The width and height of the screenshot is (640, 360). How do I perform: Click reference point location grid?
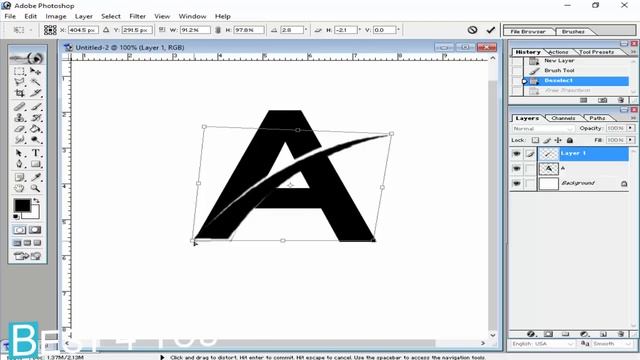coord(50,30)
